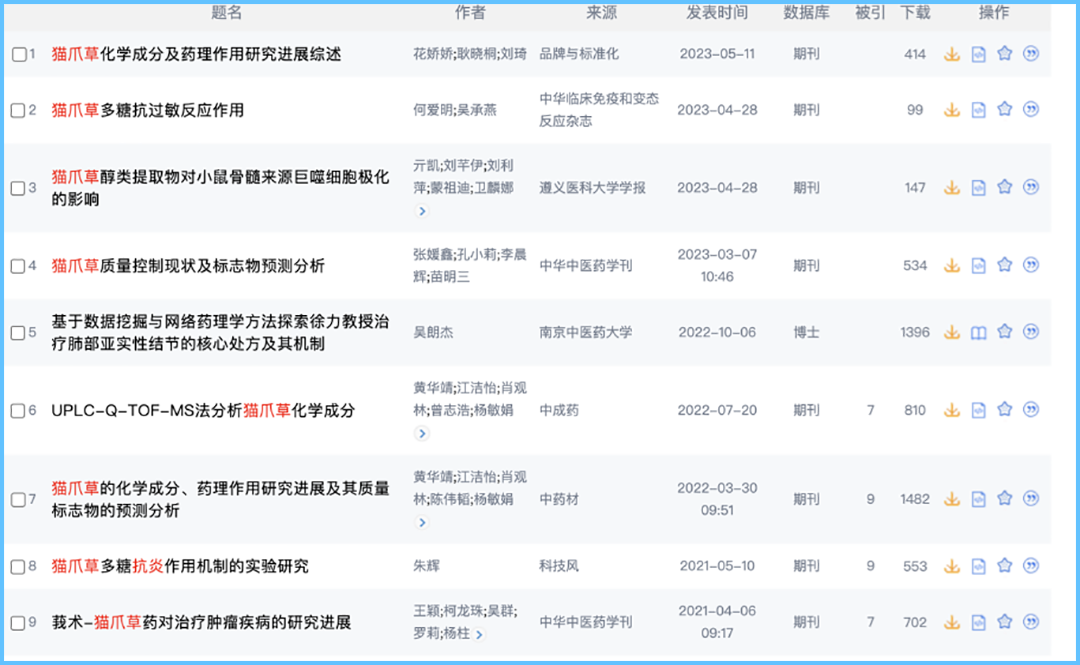Open HTML reading for row 6 article
1080x665 pixels.
tap(978, 410)
